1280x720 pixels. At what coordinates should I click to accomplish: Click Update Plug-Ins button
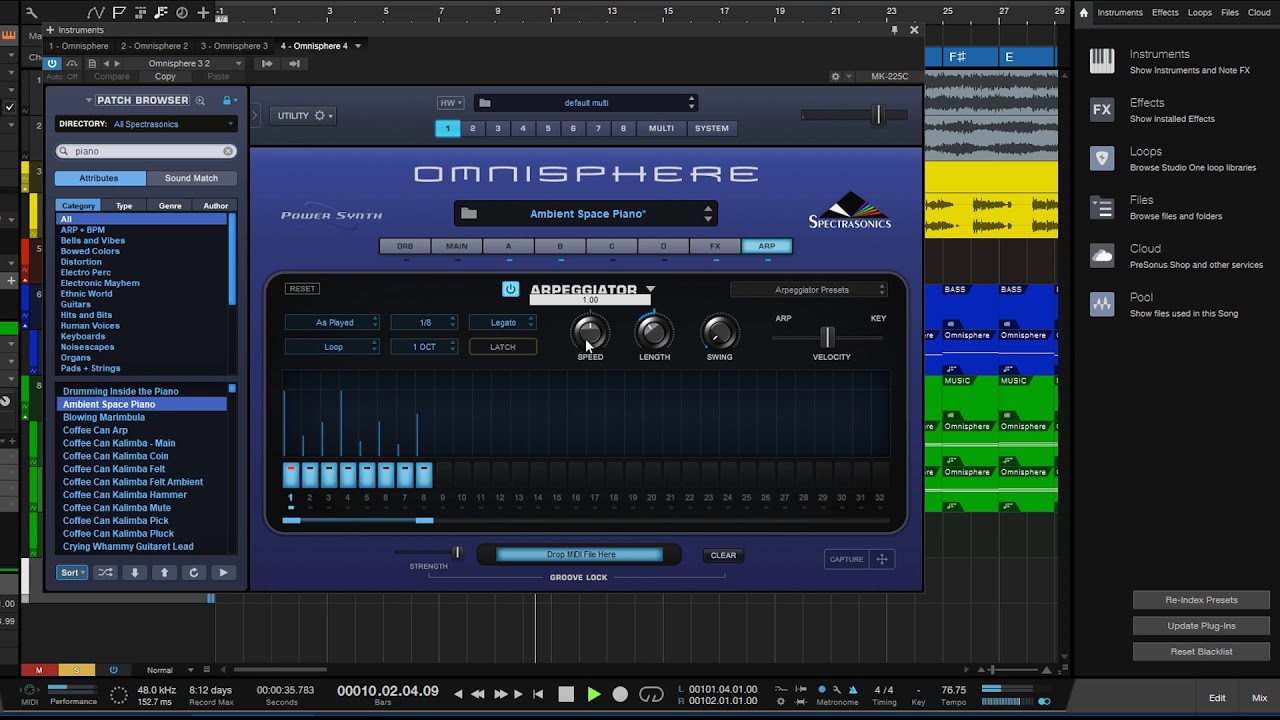[1201, 626]
